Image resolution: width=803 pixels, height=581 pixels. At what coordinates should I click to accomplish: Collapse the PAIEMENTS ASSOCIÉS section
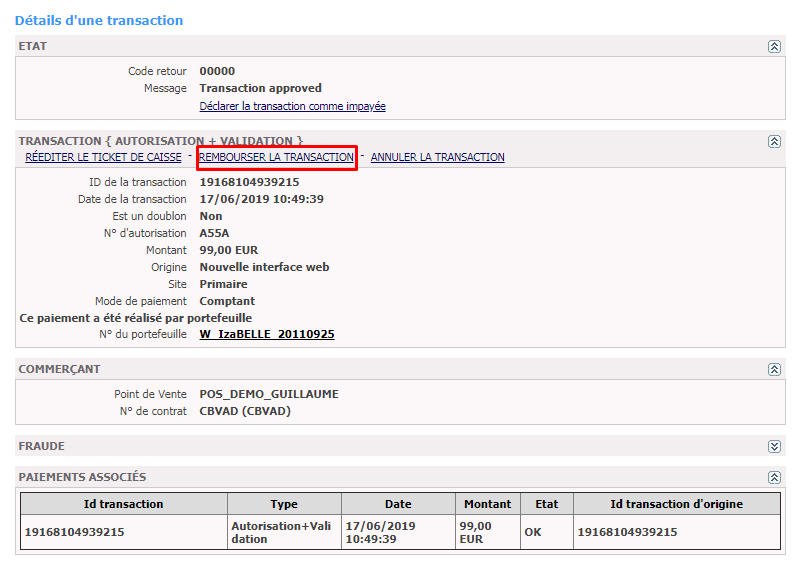coord(774,477)
